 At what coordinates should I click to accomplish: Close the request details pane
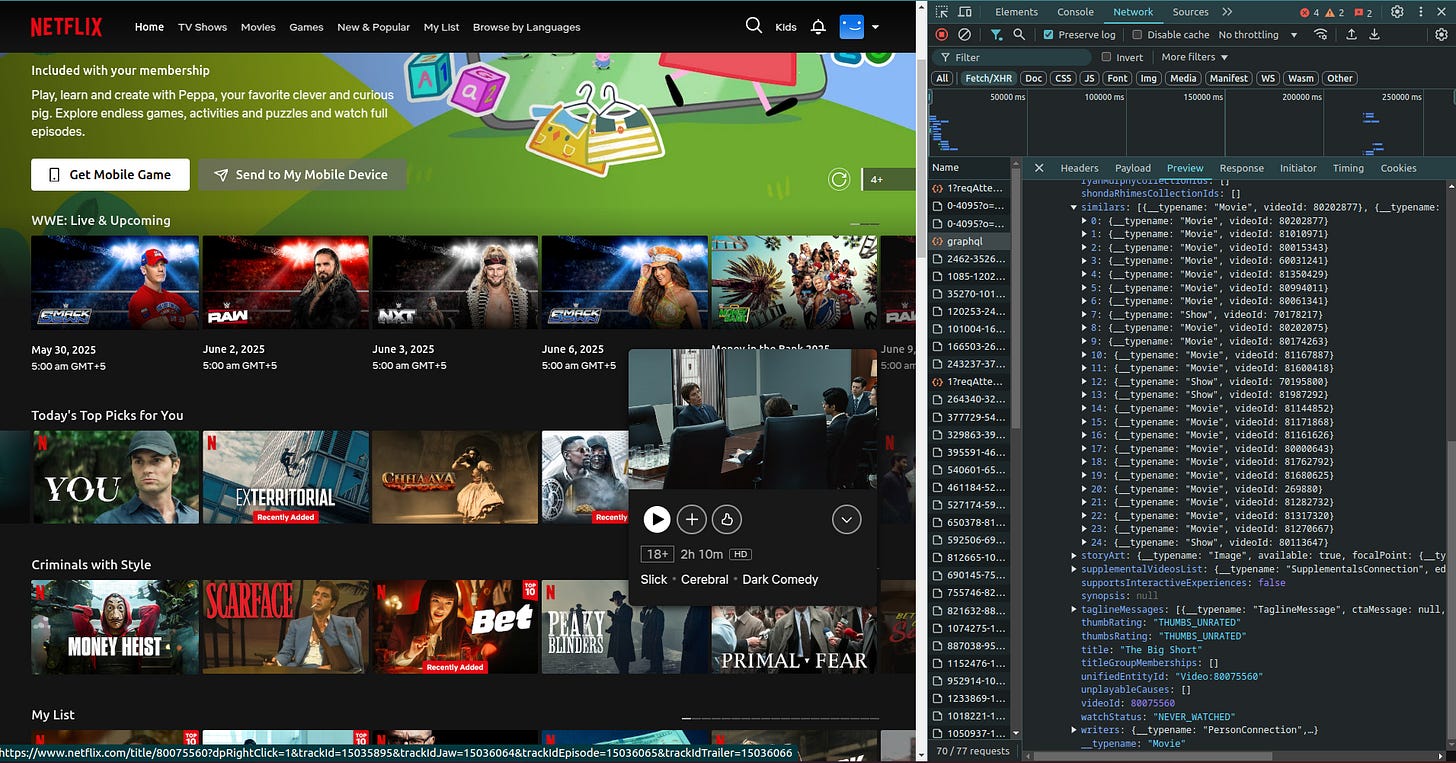1039,168
